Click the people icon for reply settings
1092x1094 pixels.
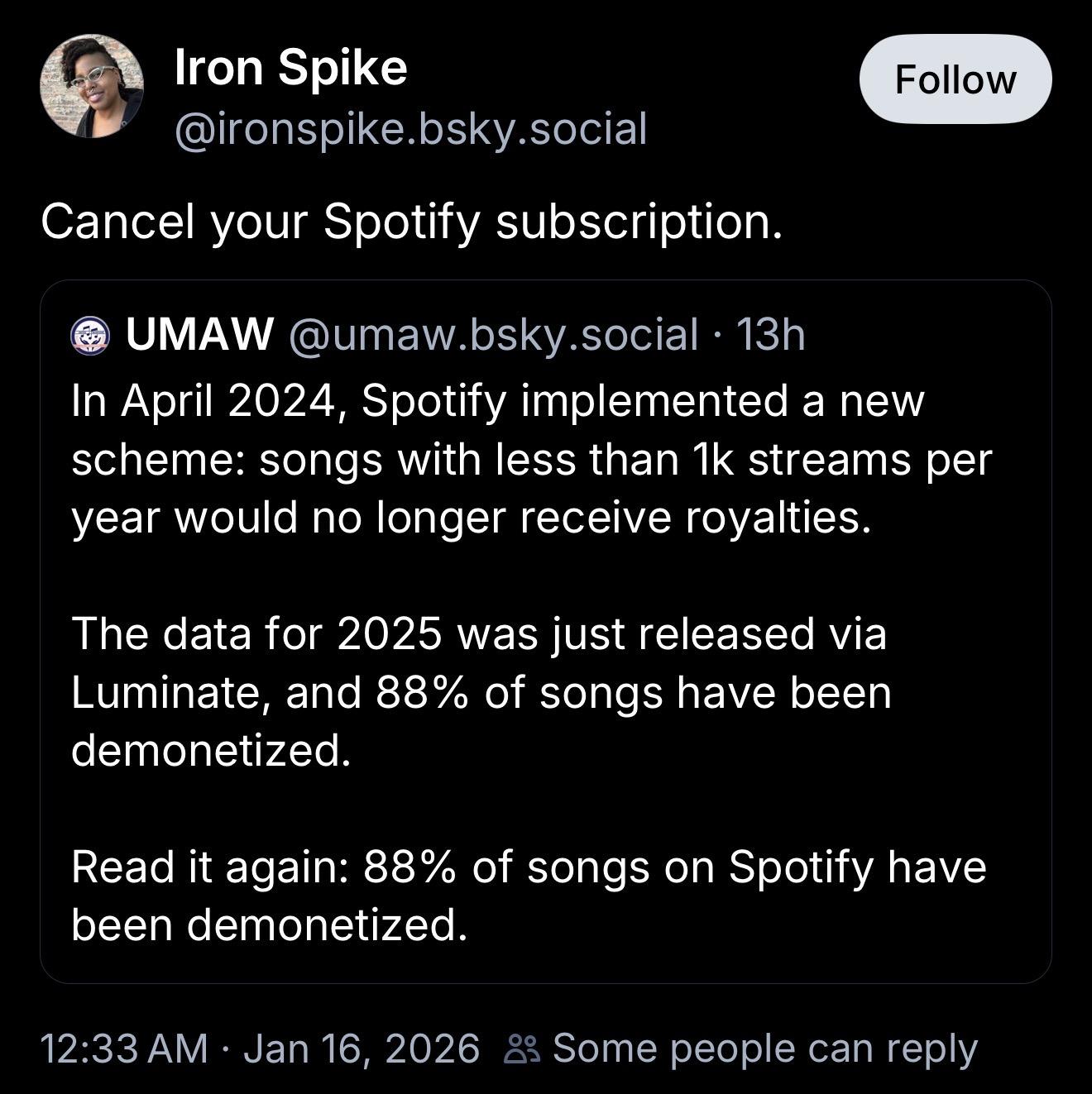pyautogui.click(x=523, y=1049)
